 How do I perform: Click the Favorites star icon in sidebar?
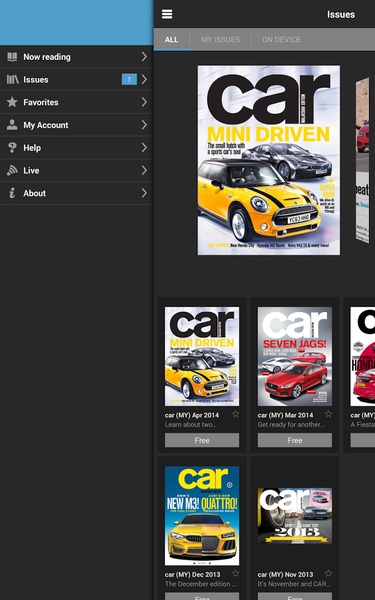(x=12, y=102)
